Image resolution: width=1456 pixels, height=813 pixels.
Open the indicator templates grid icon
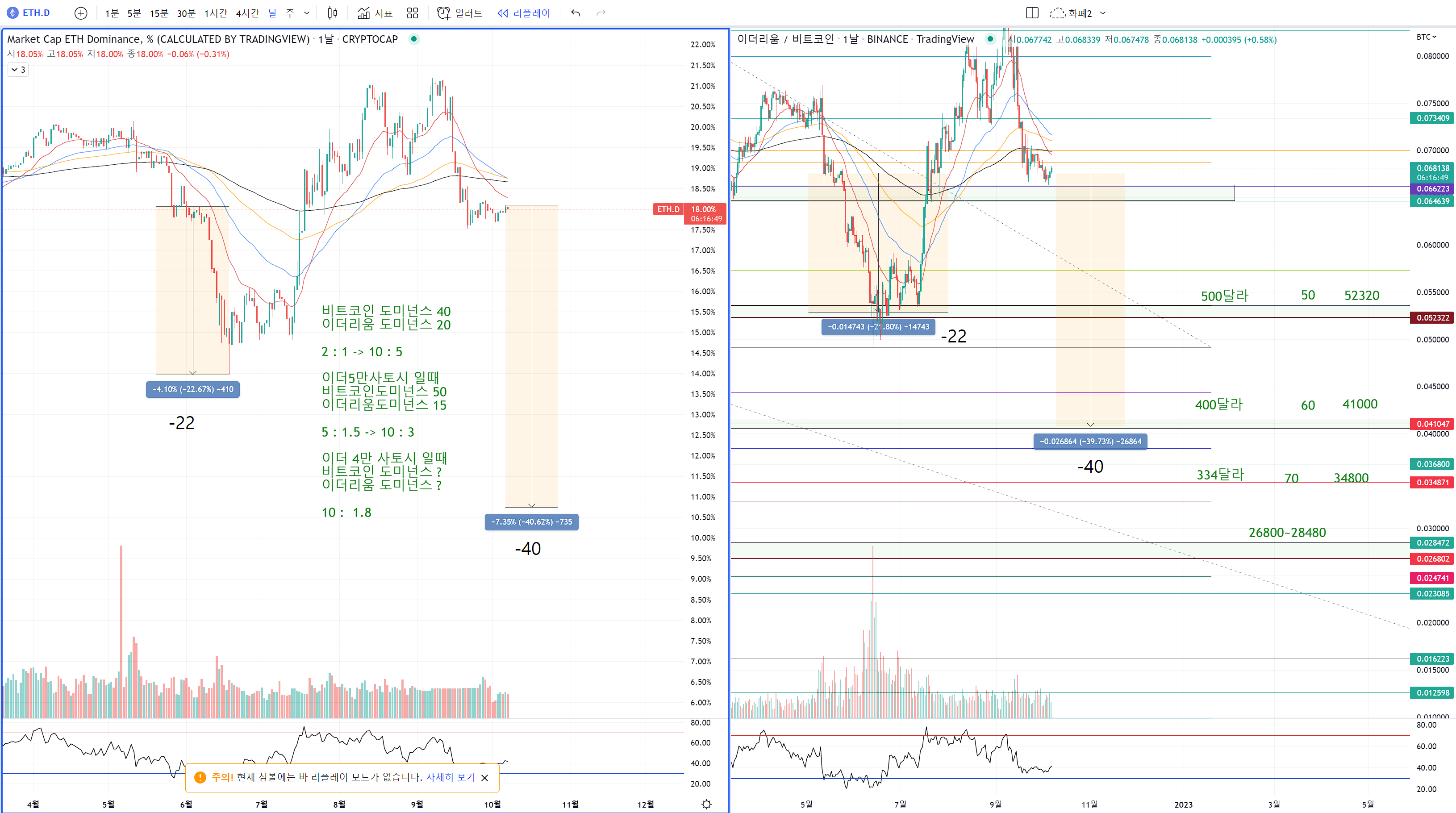pyautogui.click(x=413, y=13)
